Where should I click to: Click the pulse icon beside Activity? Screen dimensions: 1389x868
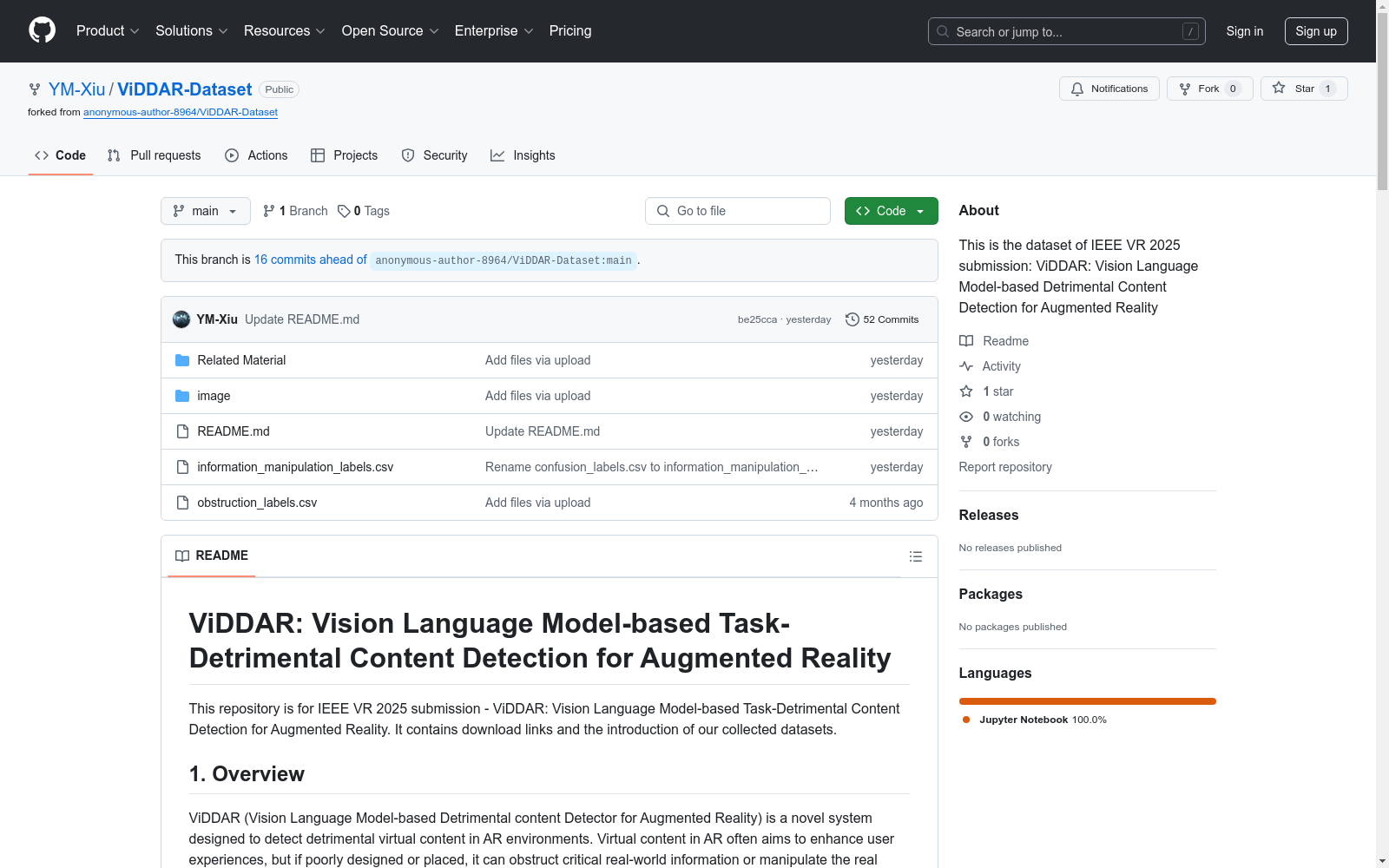pyautogui.click(x=966, y=366)
